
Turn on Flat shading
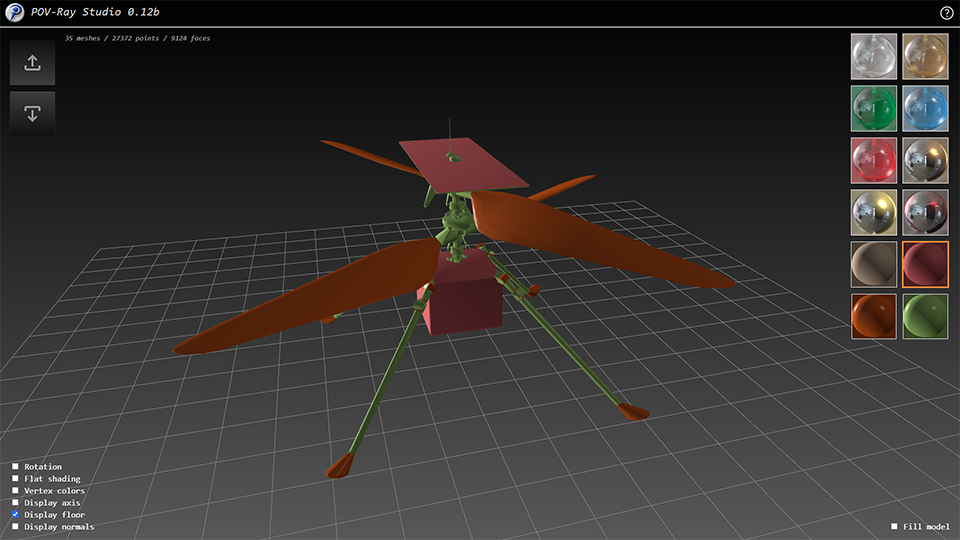coord(16,479)
